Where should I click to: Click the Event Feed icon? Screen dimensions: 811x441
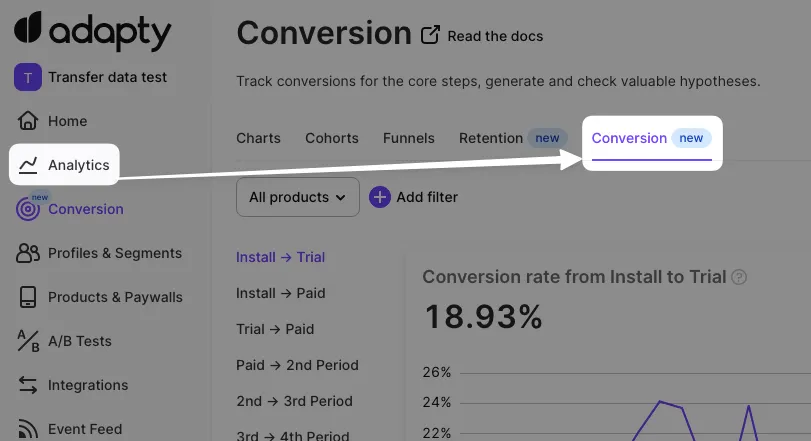tap(29, 430)
